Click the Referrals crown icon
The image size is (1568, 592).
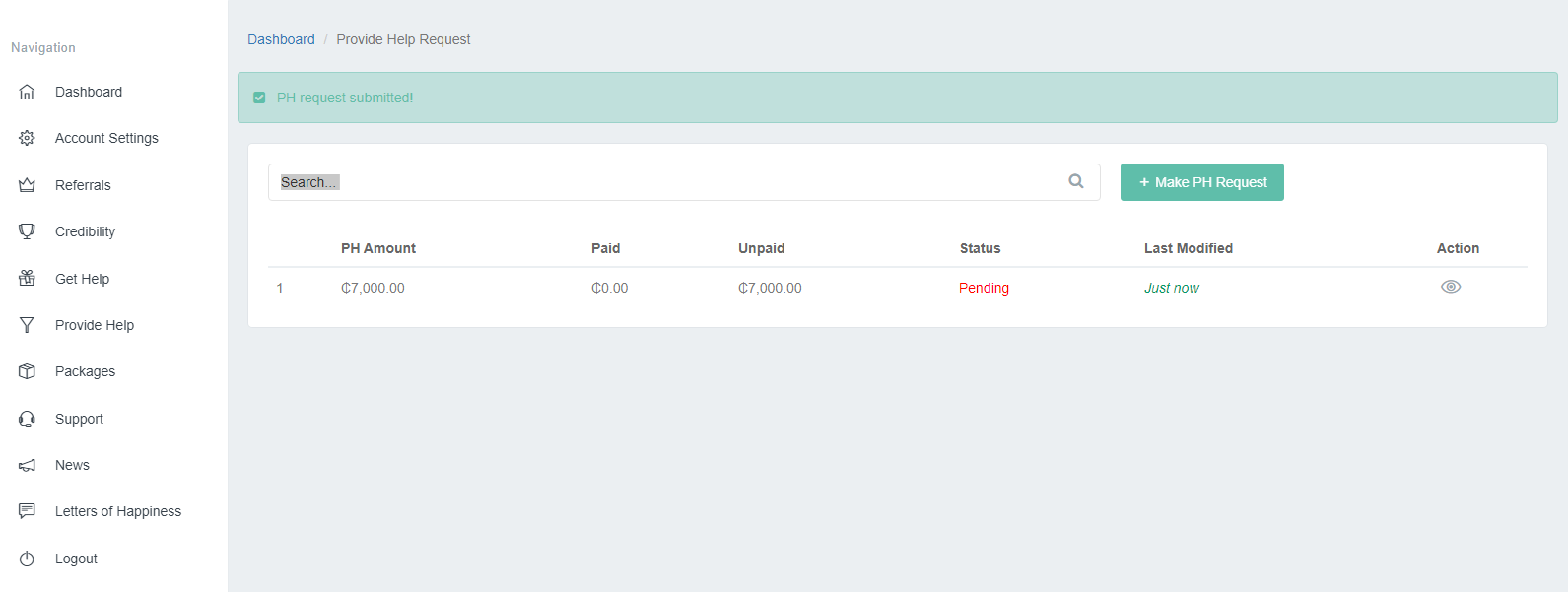click(x=27, y=185)
